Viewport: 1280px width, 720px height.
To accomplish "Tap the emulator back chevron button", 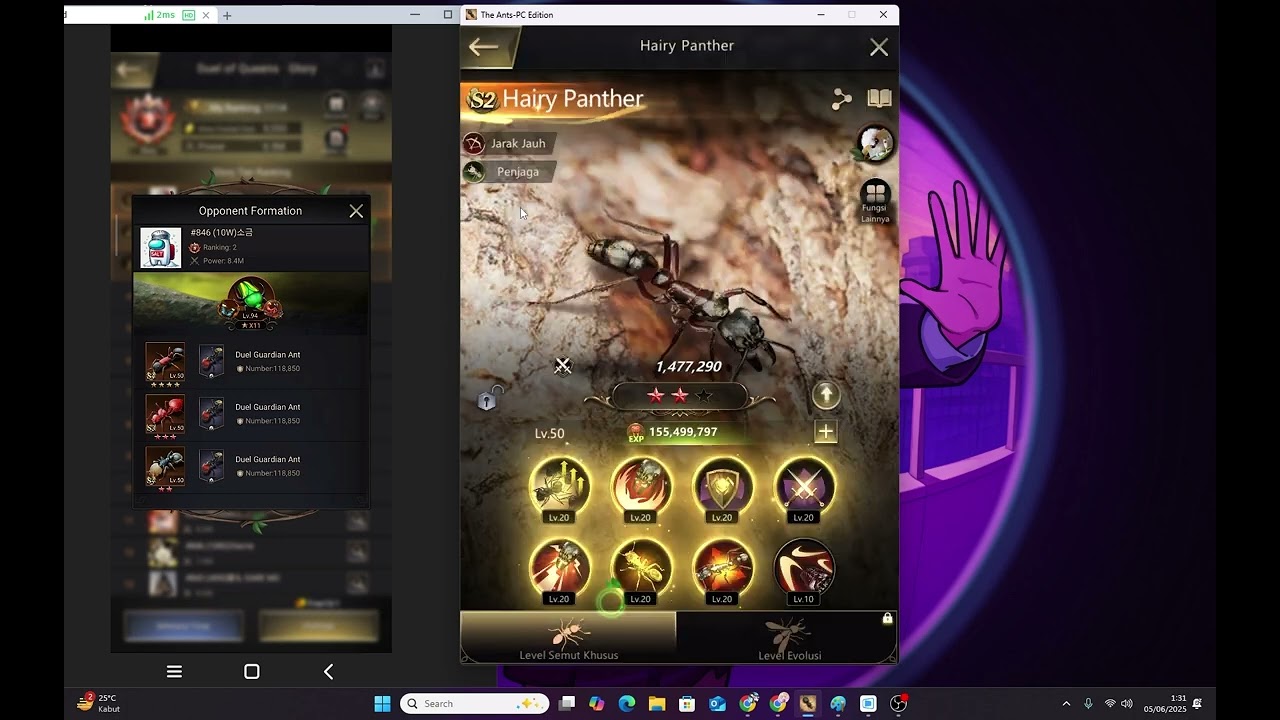I will click(328, 672).
